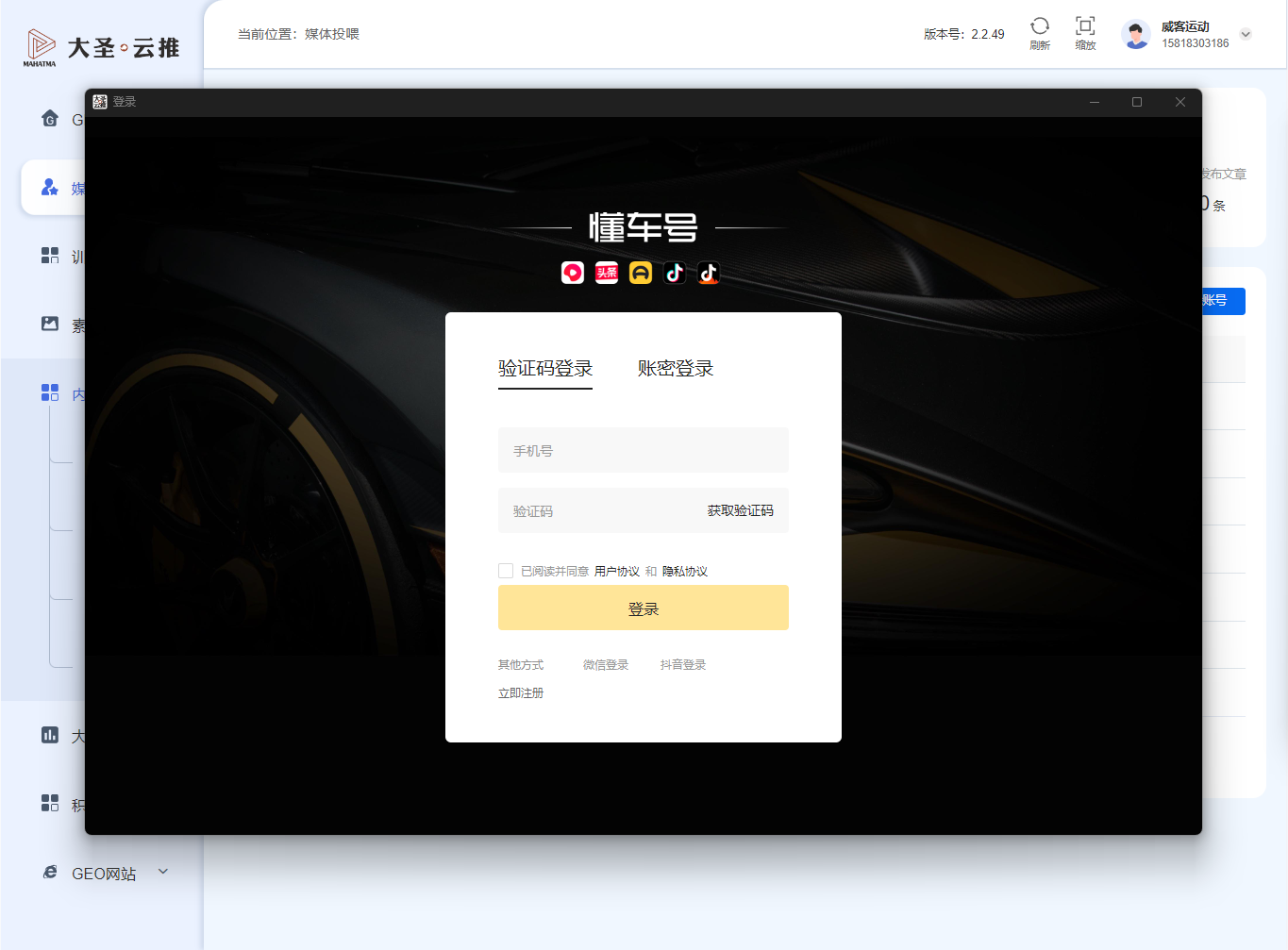
Task: Maximize the 登录 window
Action: tap(1137, 102)
